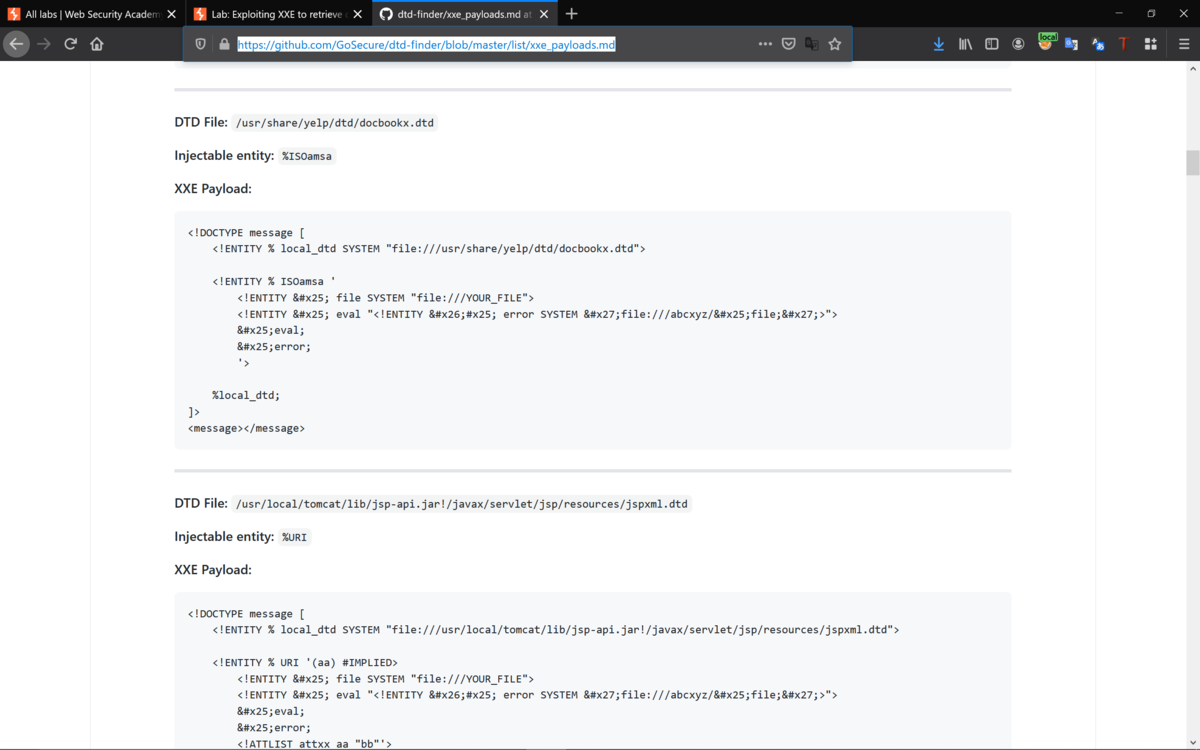Click the jspxml.dtd DTD file path
The image size is (1200, 750).
462,504
